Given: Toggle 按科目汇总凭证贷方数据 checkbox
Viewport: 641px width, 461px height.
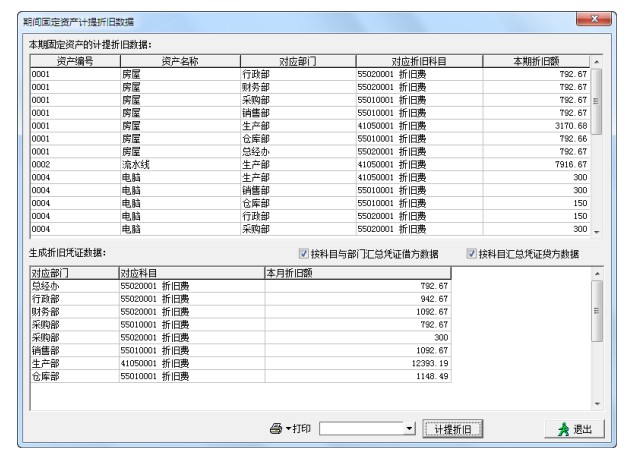Looking at the screenshot, I should pos(473,254).
